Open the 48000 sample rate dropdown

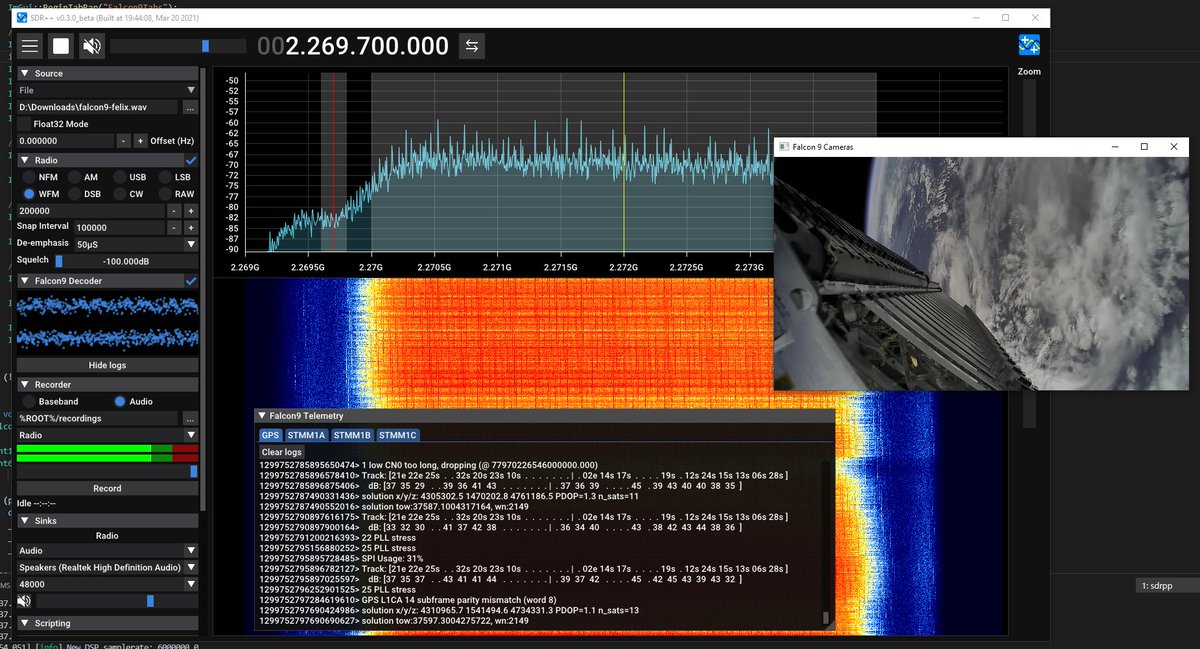coord(107,584)
